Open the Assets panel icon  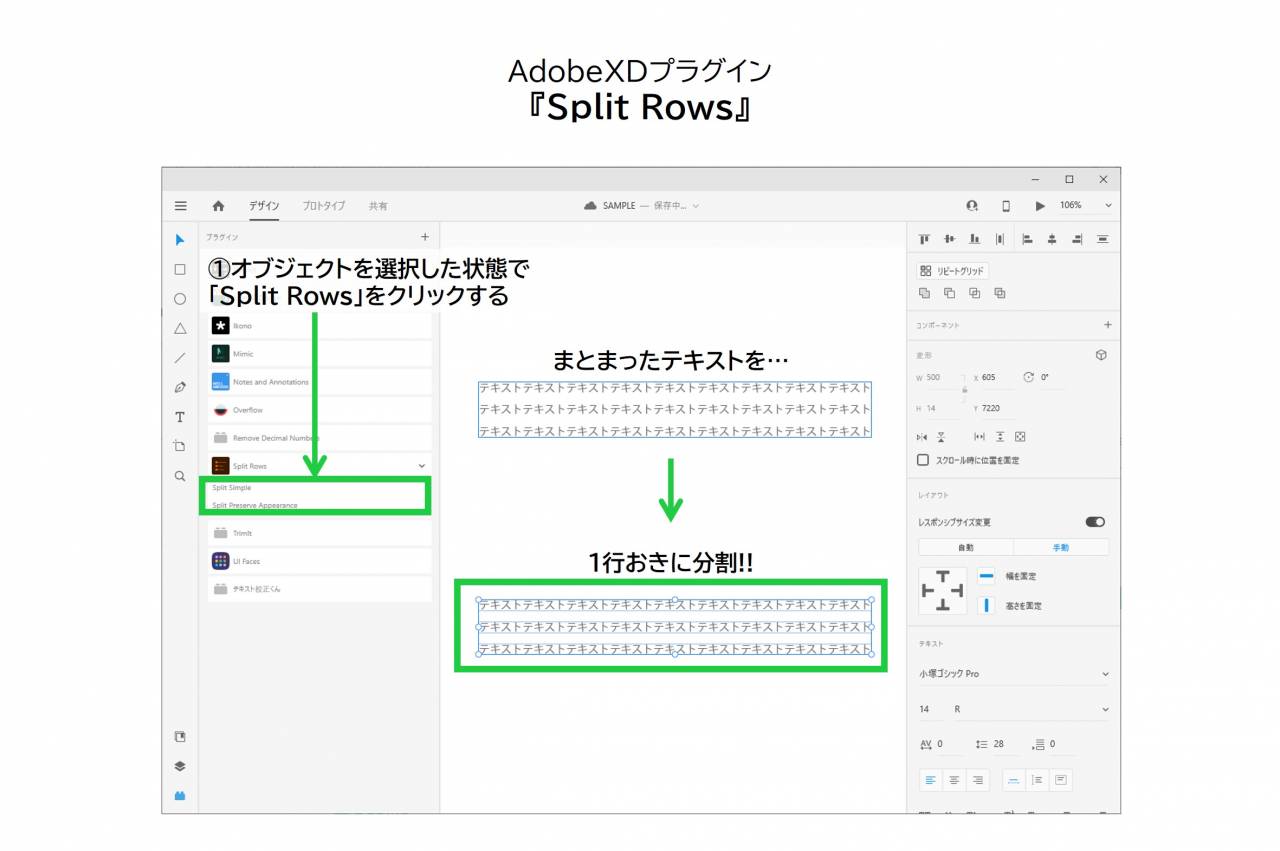coord(180,737)
